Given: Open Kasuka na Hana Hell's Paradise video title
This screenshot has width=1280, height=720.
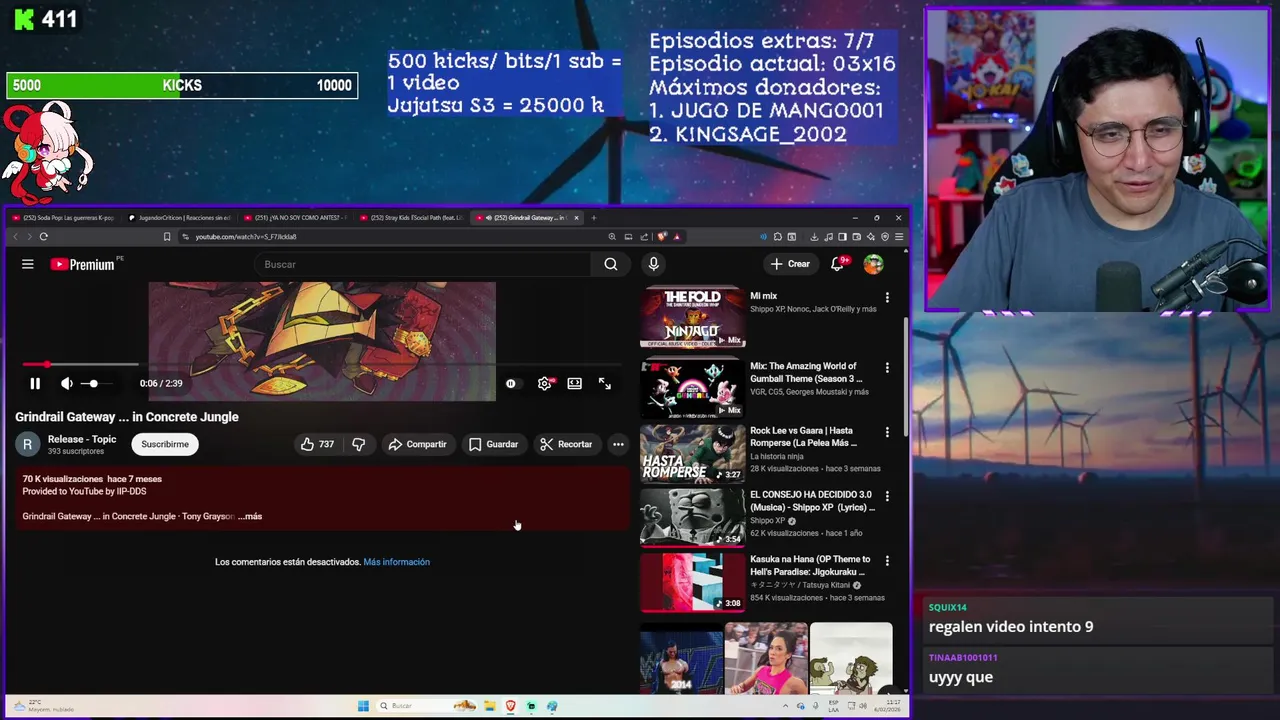Looking at the screenshot, I should point(809,566).
